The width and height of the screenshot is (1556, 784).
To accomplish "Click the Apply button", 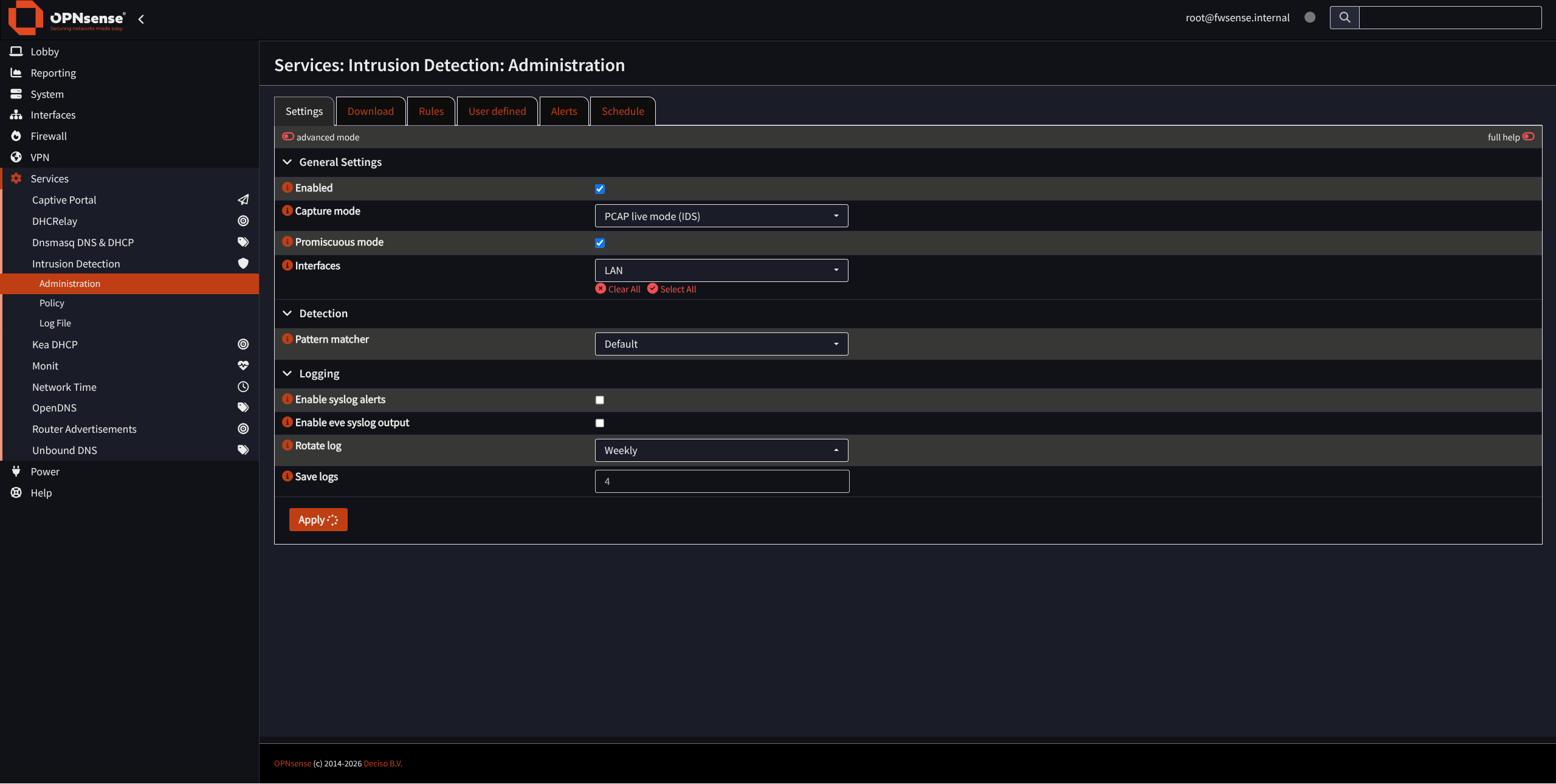I will pyautogui.click(x=318, y=520).
